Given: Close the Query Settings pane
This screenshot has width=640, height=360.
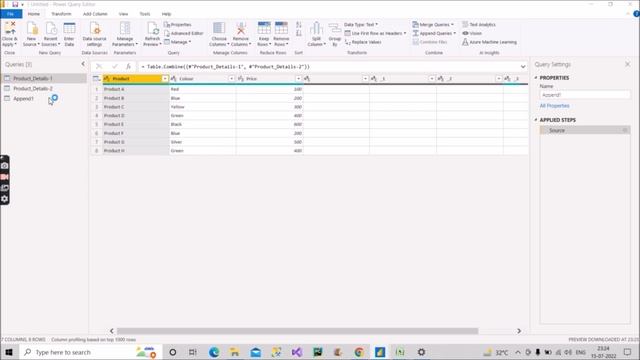Looking at the screenshot, I should point(627,64).
